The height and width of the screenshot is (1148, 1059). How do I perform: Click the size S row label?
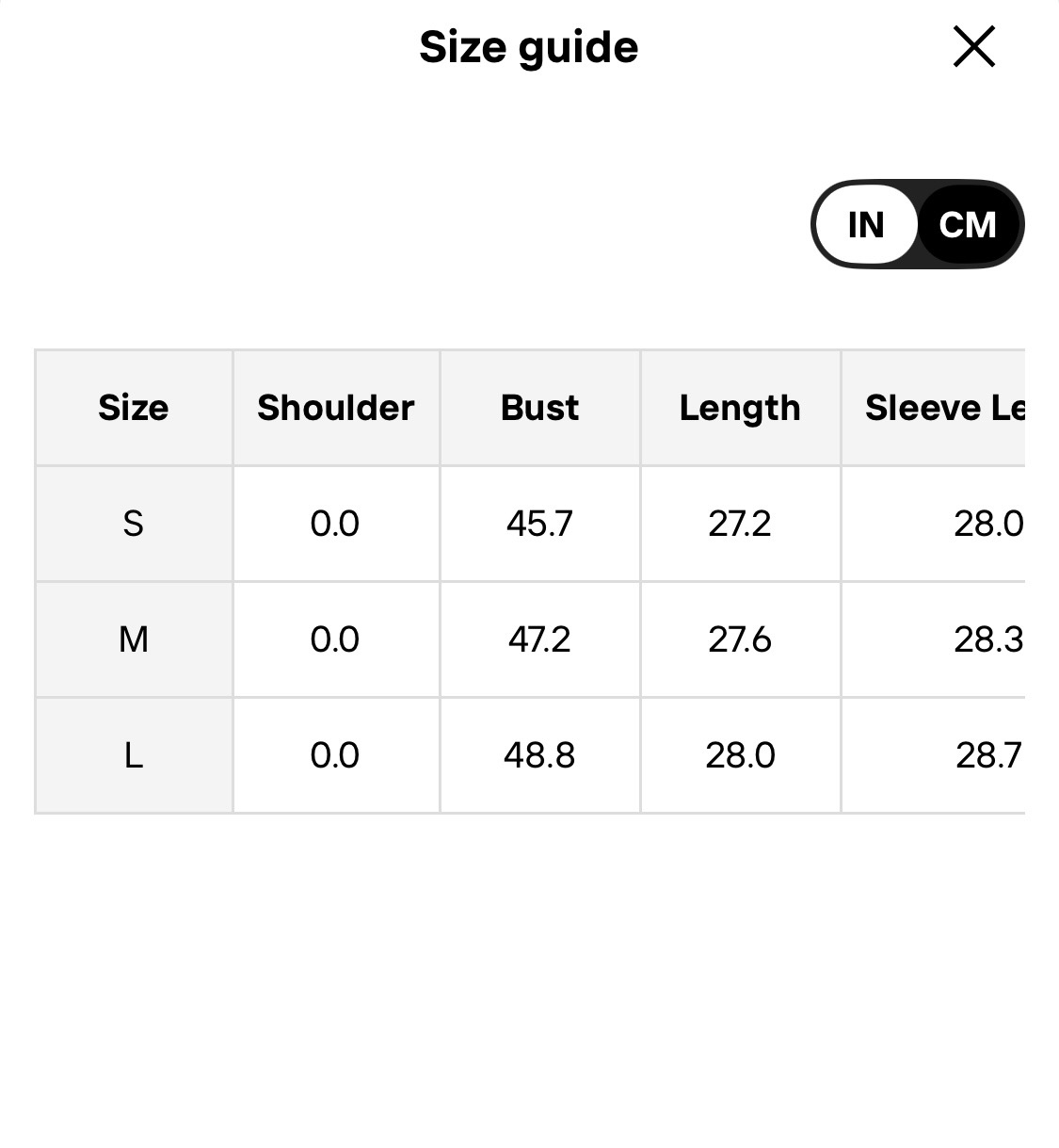pos(134,524)
